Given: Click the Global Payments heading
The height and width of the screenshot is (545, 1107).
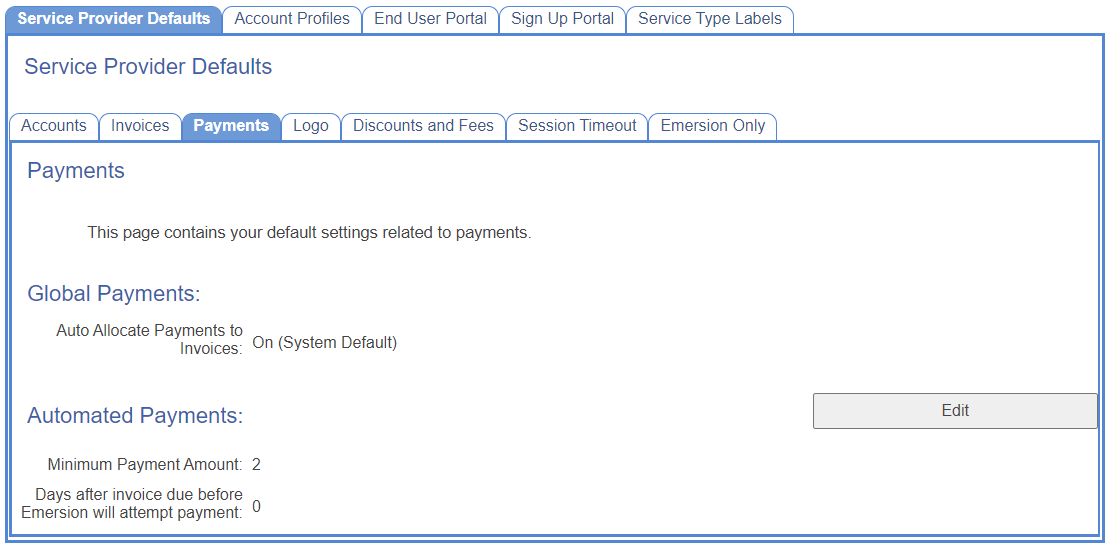Looking at the screenshot, I should click(x=114, y=294).
